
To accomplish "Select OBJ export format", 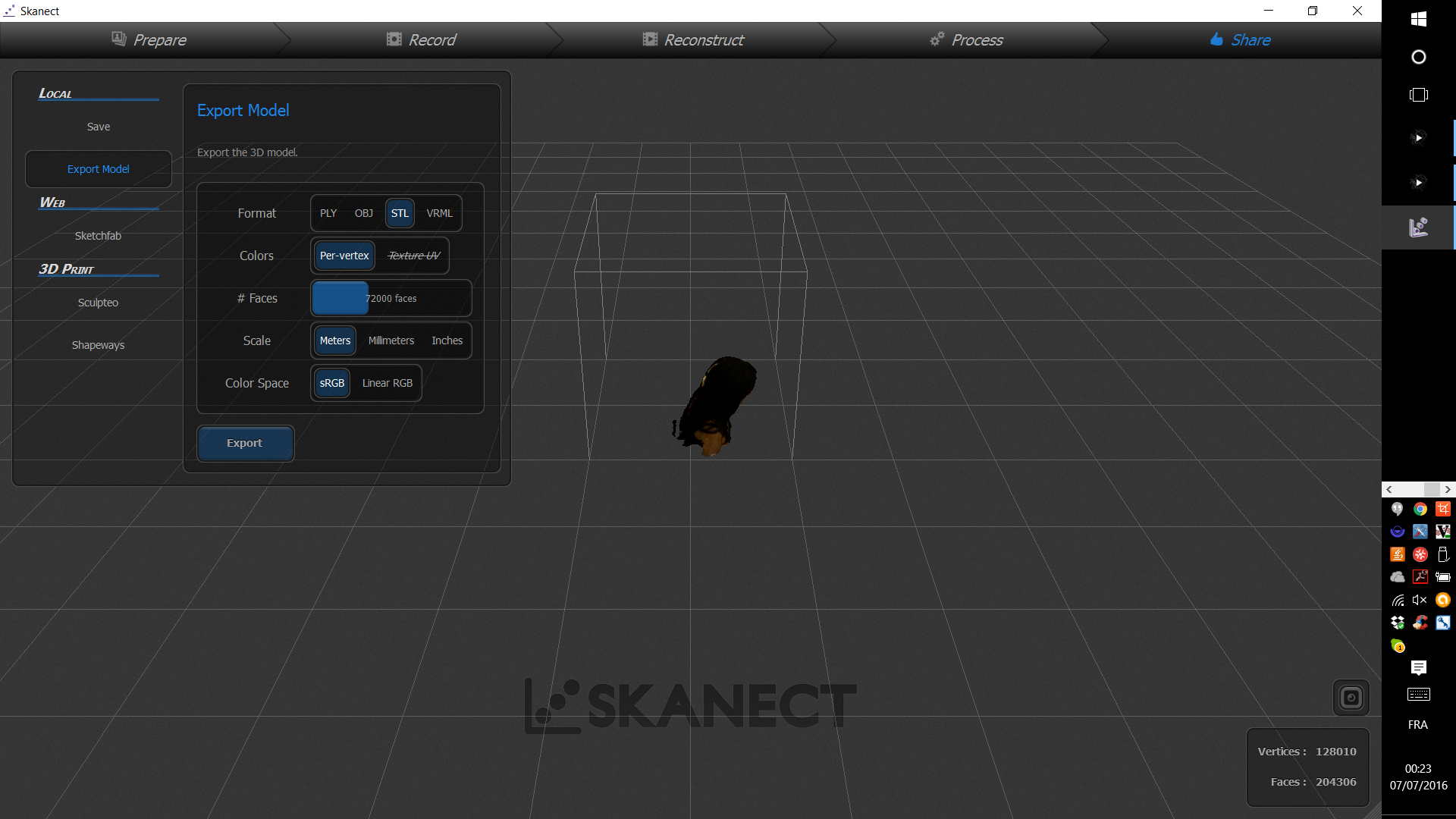I will click(363, 213).
